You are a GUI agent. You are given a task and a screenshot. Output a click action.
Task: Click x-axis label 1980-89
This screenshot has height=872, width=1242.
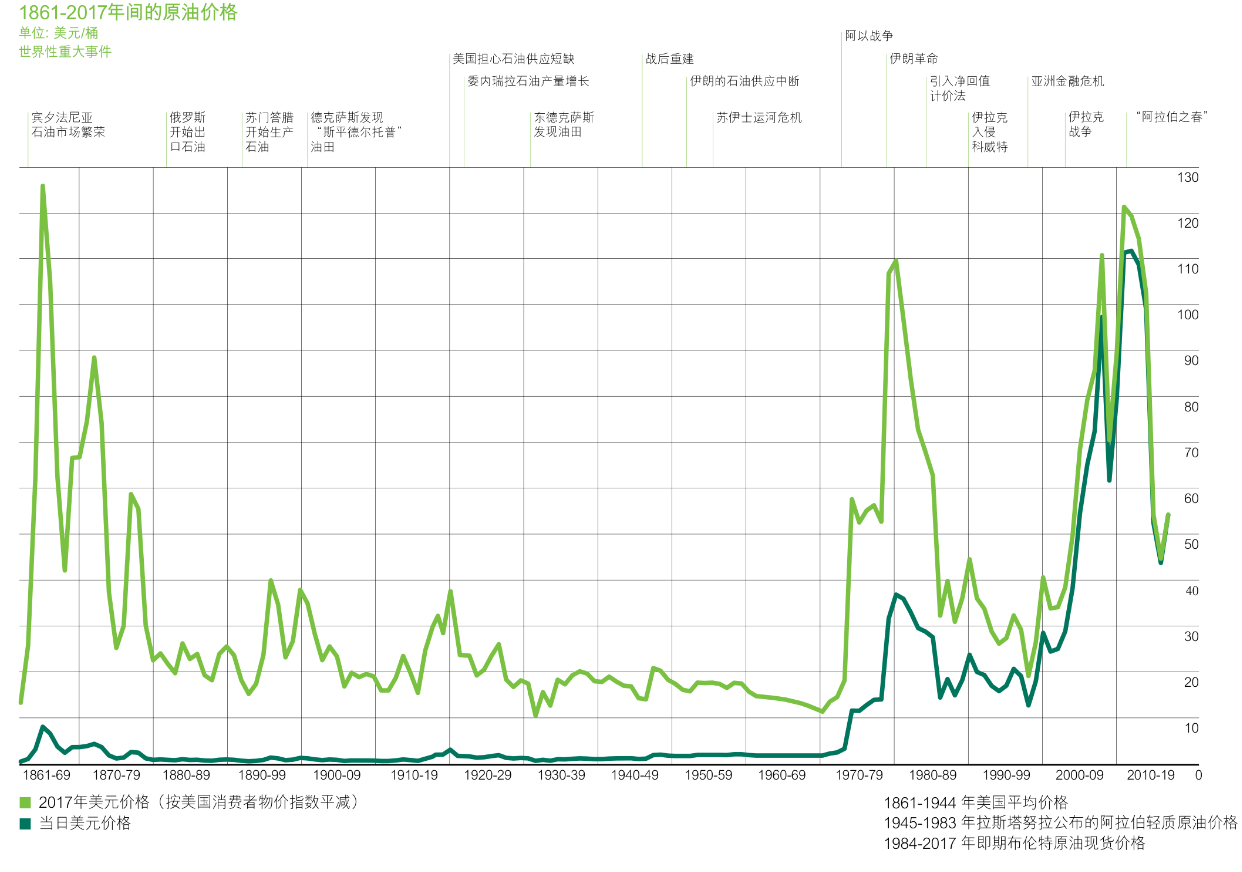click(933, 775)
